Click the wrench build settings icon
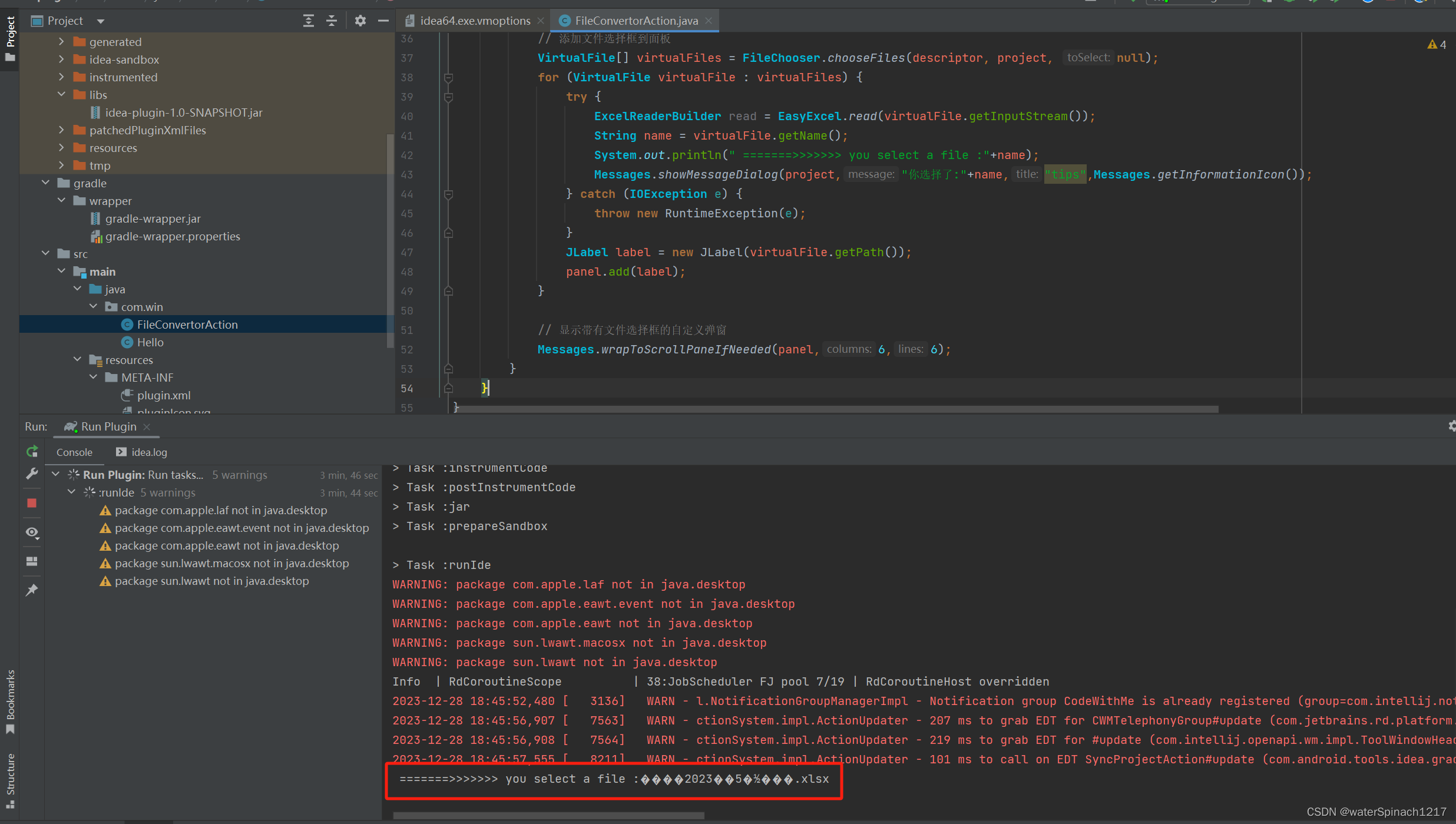The height and width of the screenshot is (824, 1456). click(32, 474)
